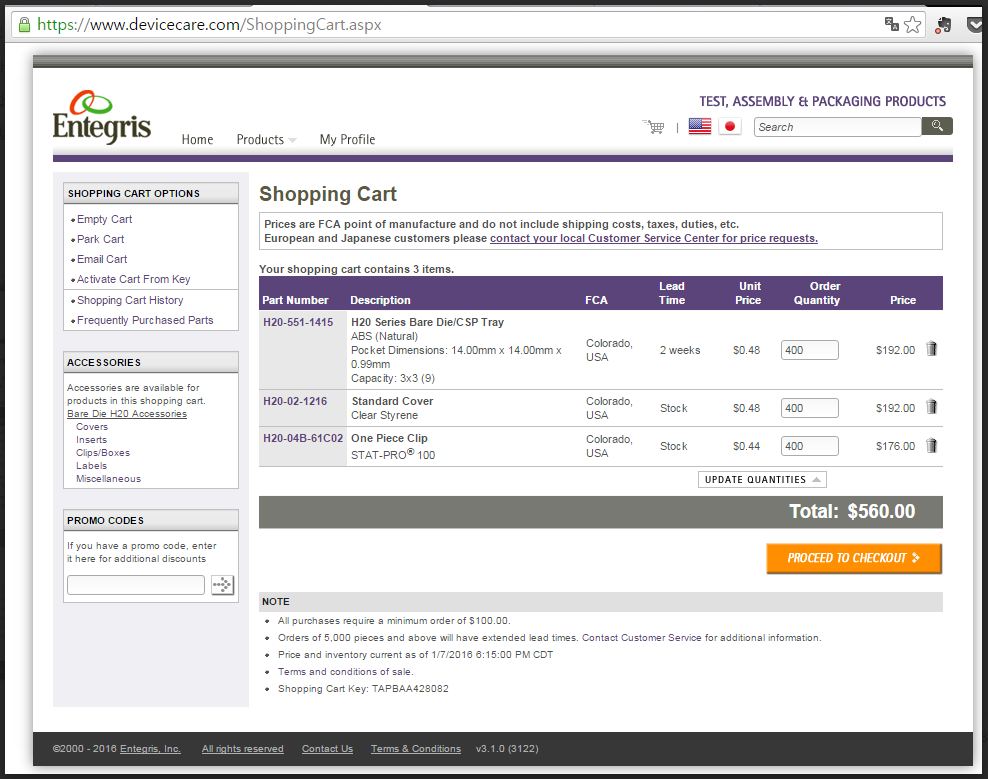Open My Profile menu
The image size is (988, 779).
(347, 139)
